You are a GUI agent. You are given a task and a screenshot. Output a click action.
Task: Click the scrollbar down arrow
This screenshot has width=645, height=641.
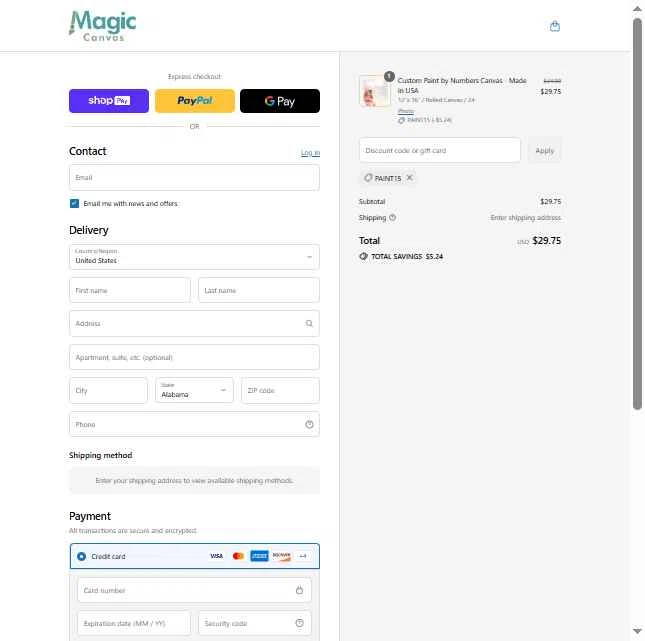[x=637, y=631]
